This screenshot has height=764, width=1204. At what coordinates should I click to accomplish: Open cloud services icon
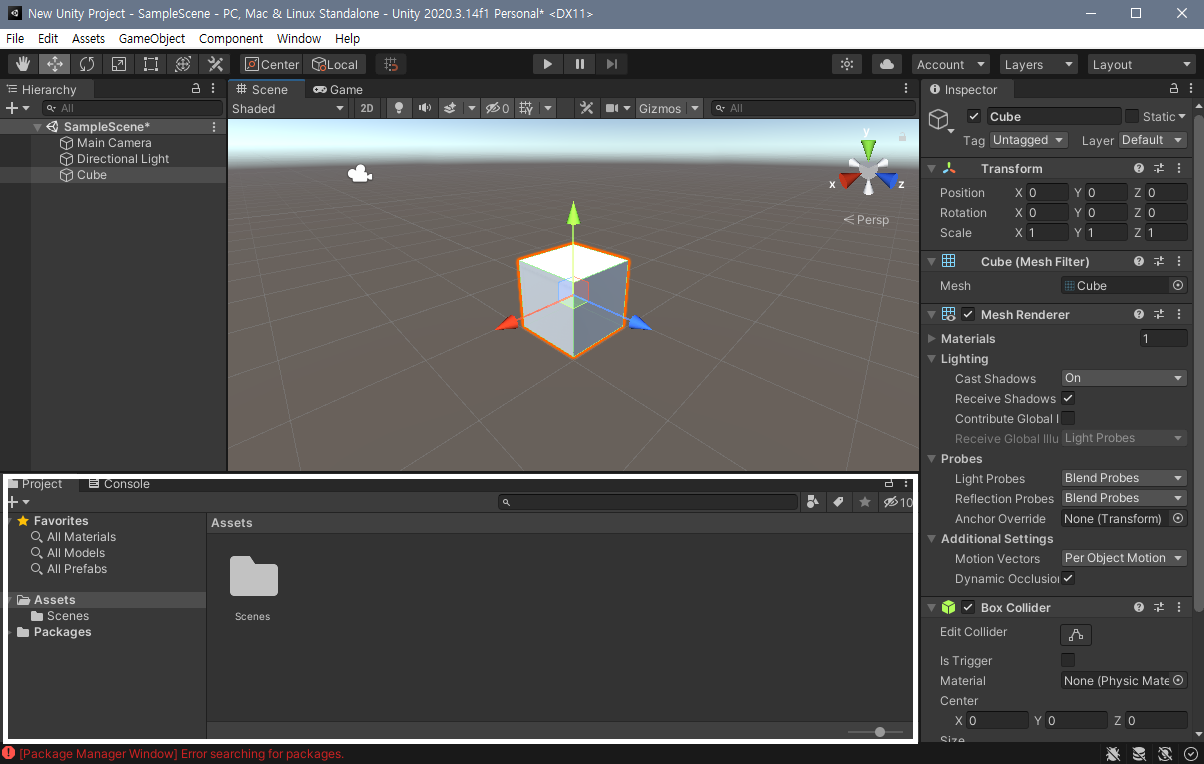pyautogui.click(x=886, y=64)
